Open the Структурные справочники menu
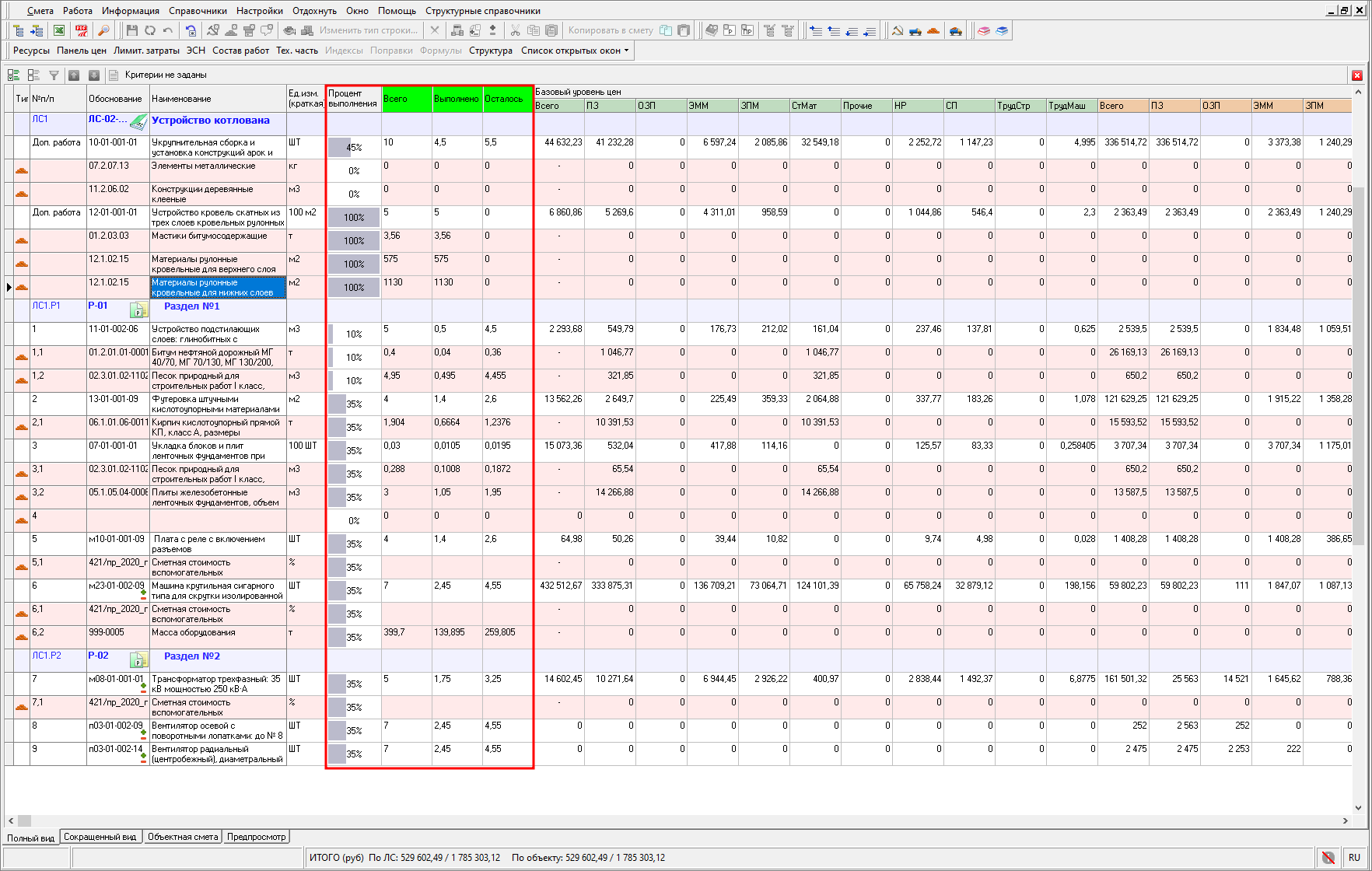The image size is (1372, 871). coord(483,11)
